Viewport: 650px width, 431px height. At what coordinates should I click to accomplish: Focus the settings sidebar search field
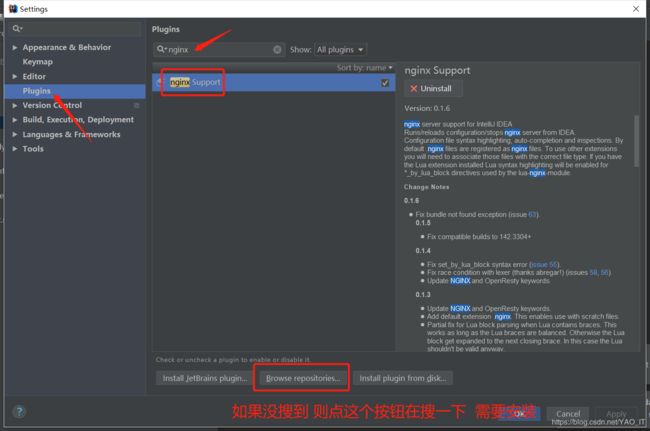pyautogui.click(x=76, y=29)
